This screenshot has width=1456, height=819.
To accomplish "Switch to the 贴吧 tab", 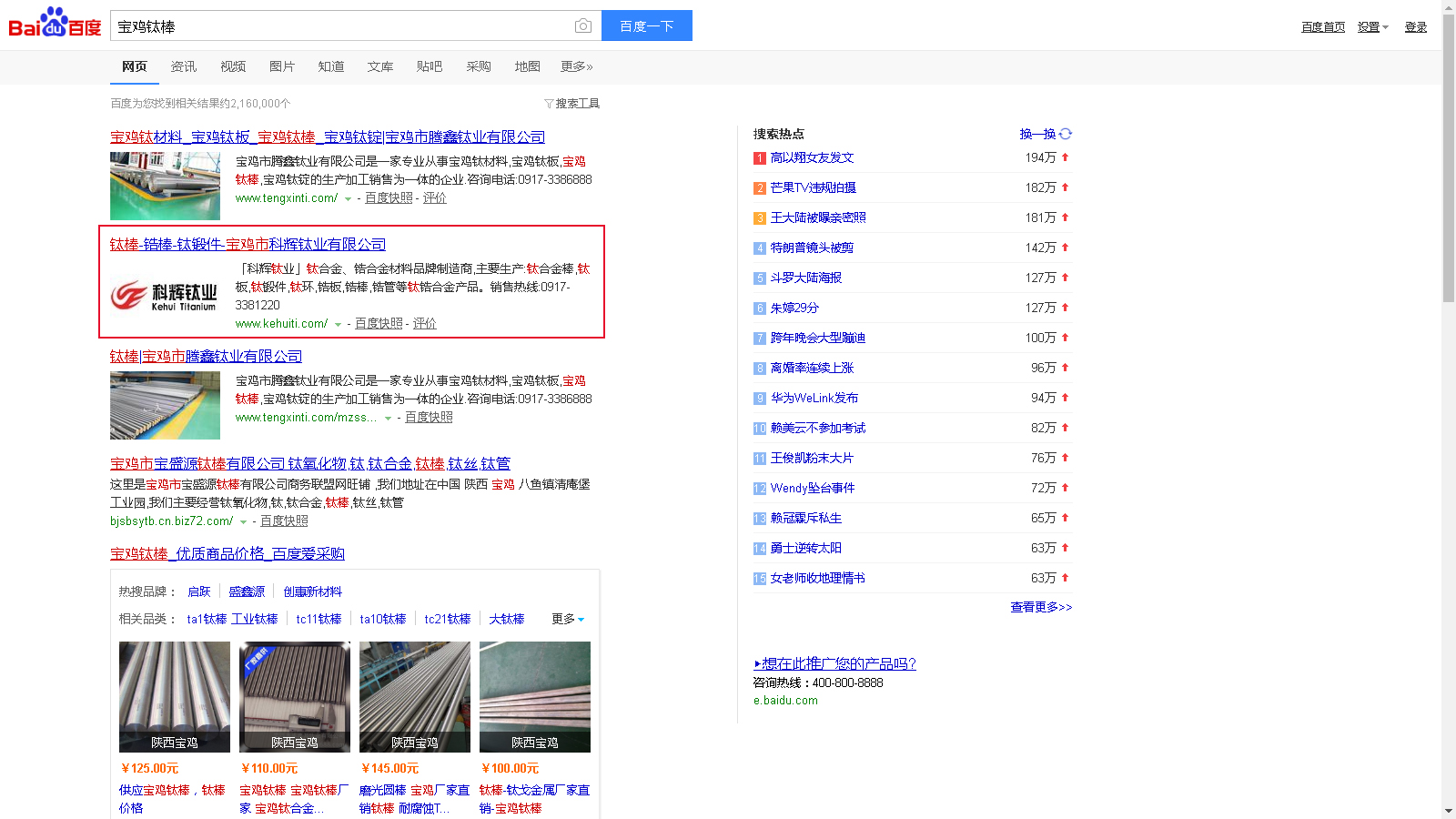I will (430, 66).
